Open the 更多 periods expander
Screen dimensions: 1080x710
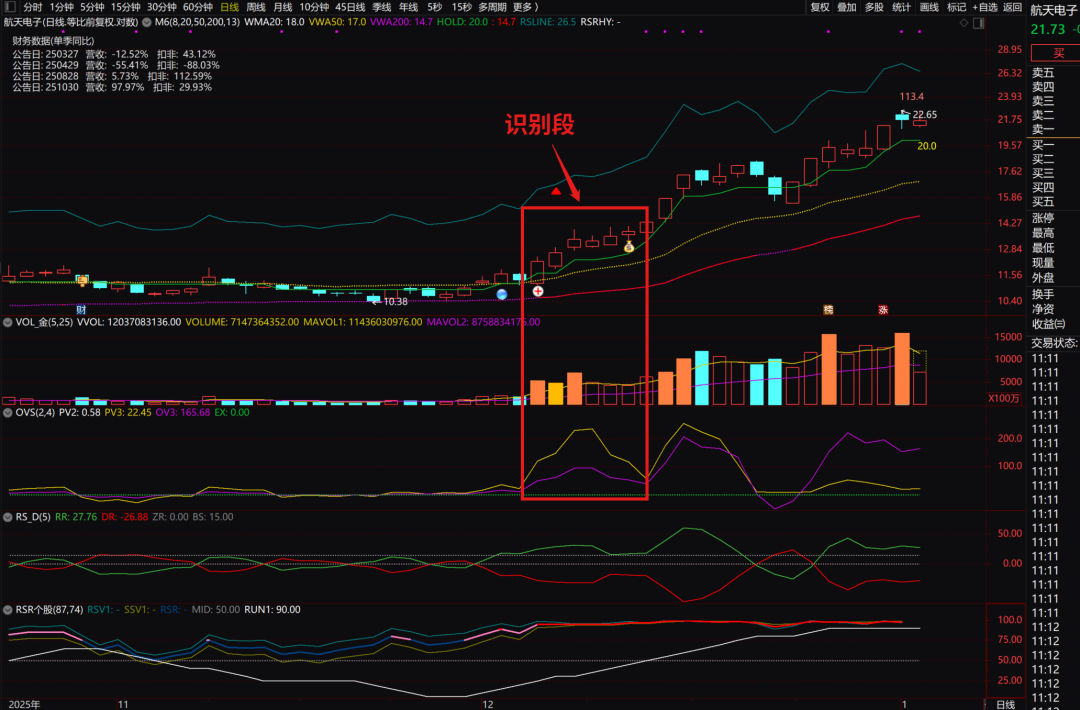pyautogui.click(x=526, y=7)
